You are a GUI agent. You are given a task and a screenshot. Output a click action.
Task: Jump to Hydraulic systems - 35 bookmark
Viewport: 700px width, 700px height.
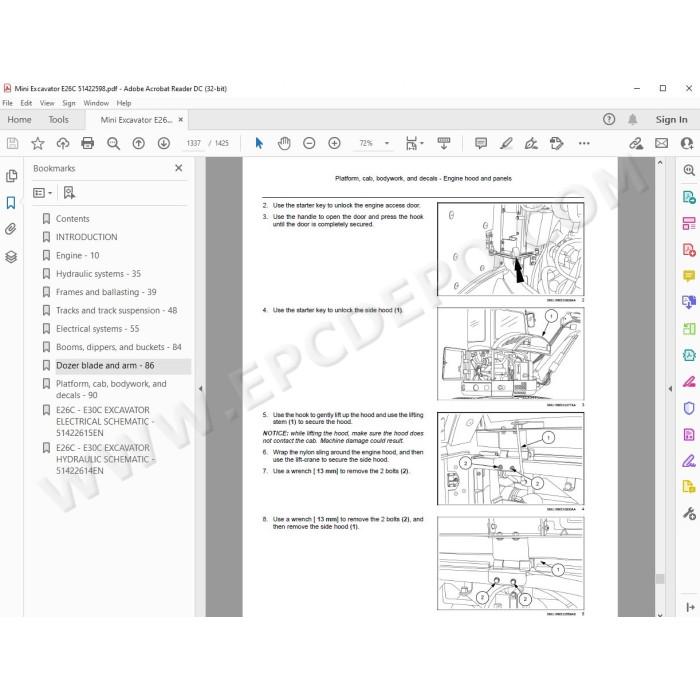[98, 274]
